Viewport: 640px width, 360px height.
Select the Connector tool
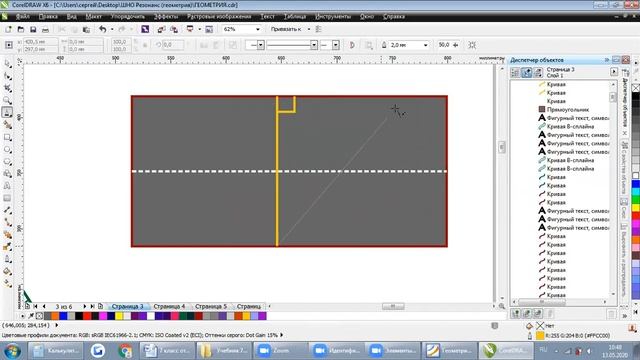7,223
